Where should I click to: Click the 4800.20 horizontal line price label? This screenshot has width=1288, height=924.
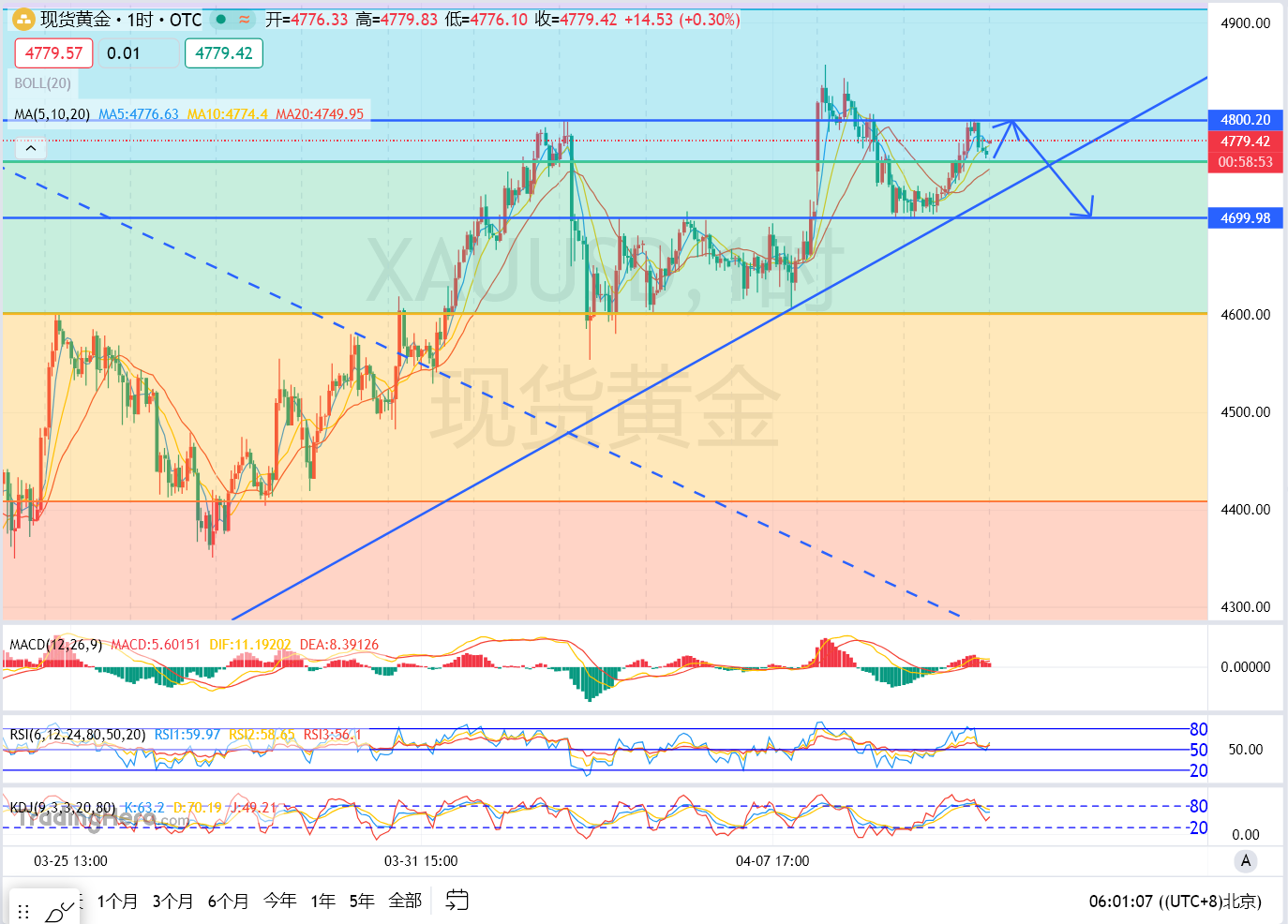click(1246, 120)
